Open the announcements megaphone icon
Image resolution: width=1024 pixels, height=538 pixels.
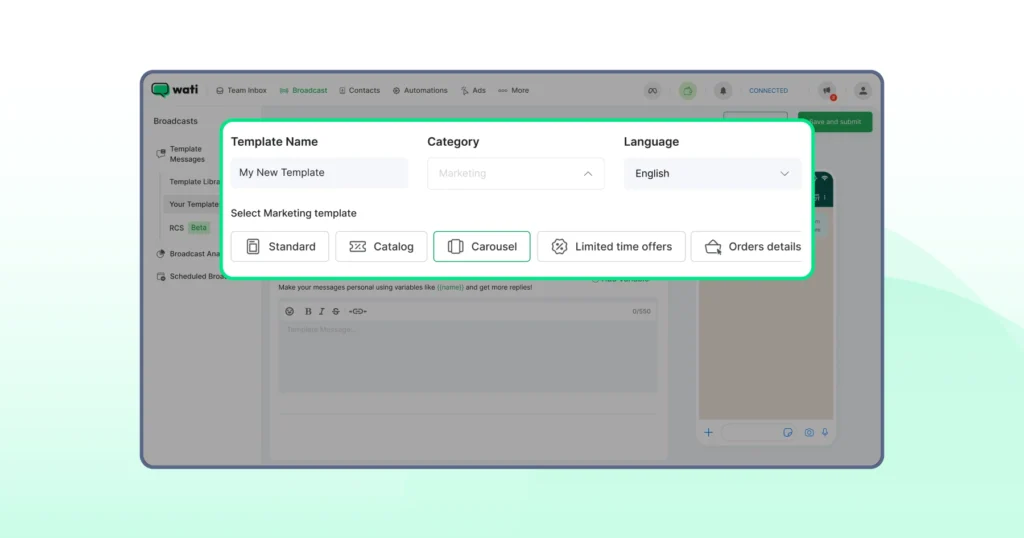point(827,91)
